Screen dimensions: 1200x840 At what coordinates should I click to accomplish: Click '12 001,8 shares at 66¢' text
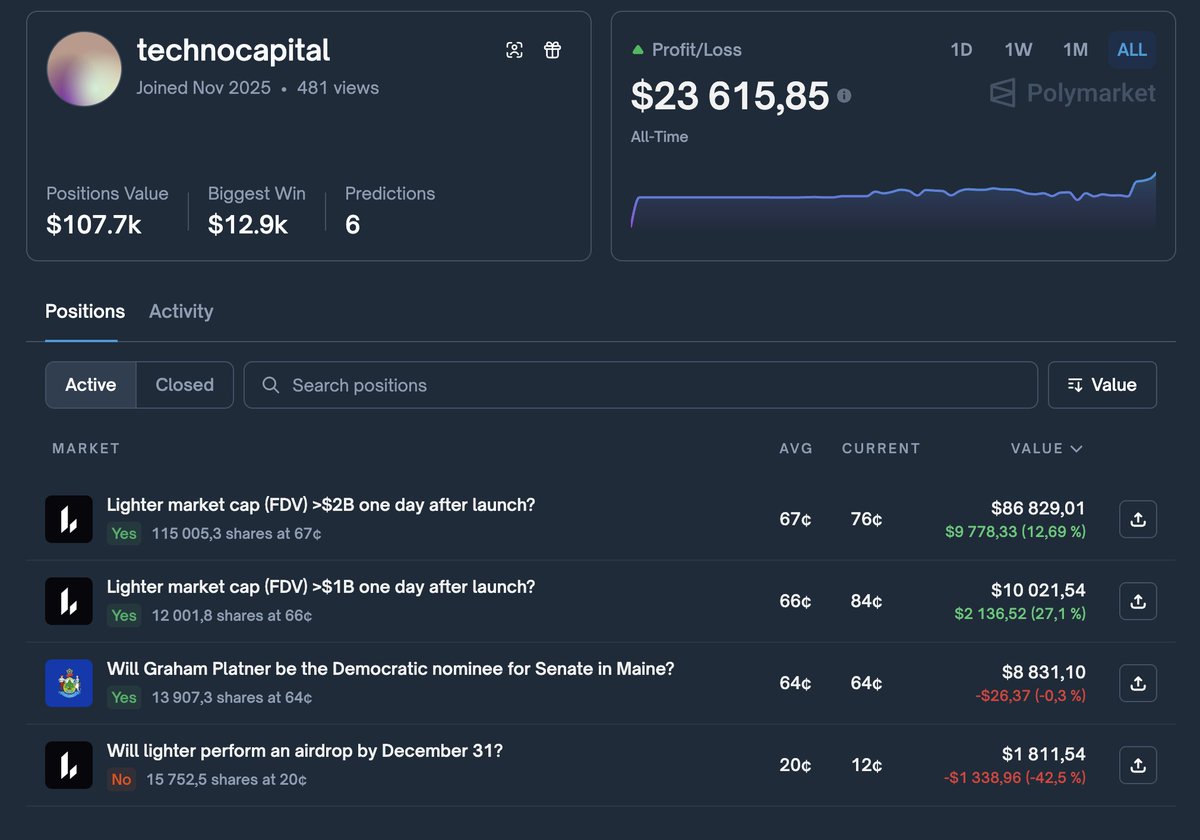(x=232, y=616)
